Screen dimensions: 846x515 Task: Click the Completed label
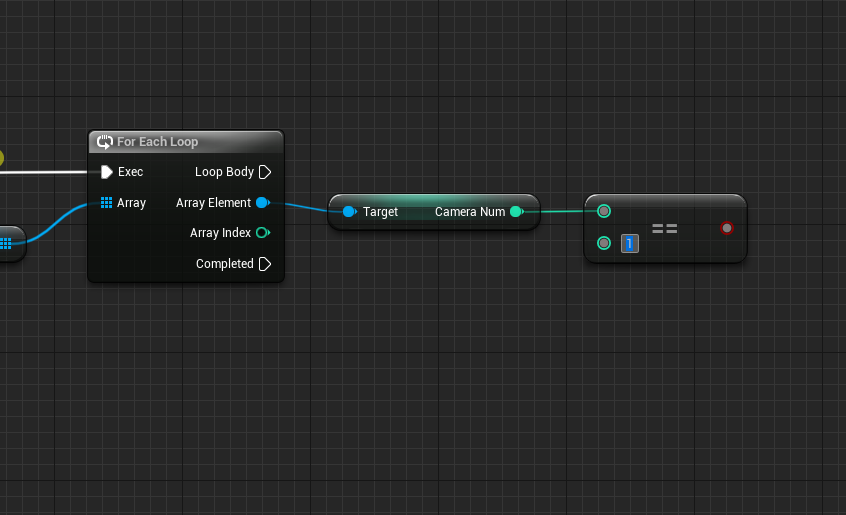click(224, 264)
